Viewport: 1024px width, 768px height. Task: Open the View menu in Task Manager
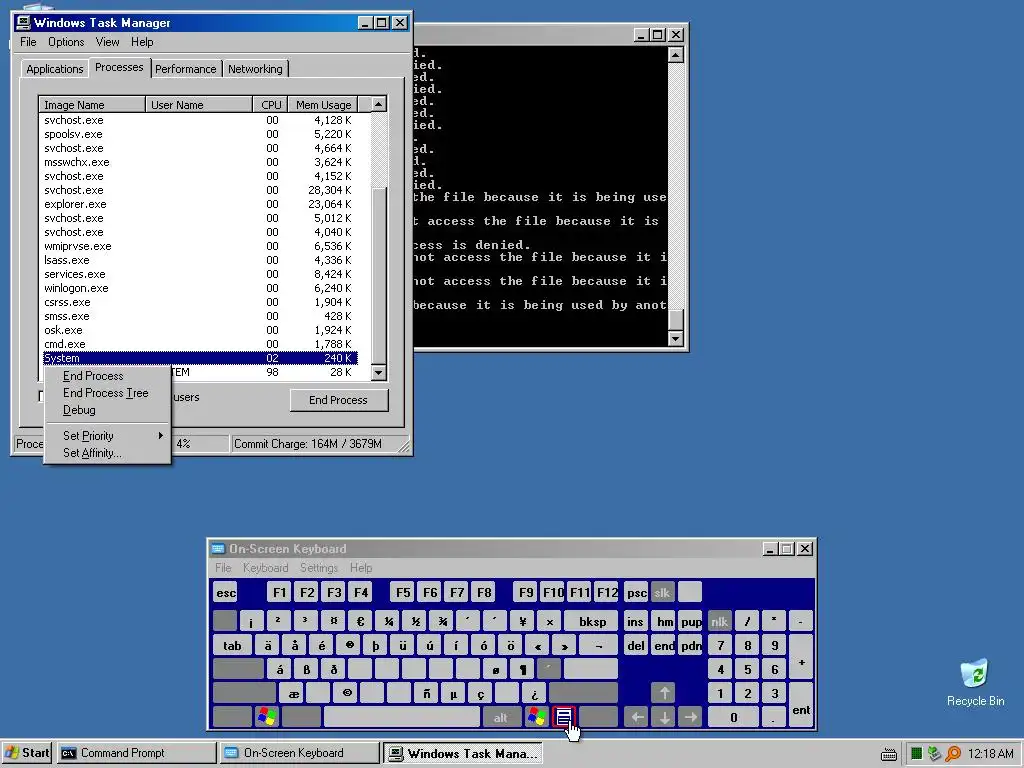107,42
